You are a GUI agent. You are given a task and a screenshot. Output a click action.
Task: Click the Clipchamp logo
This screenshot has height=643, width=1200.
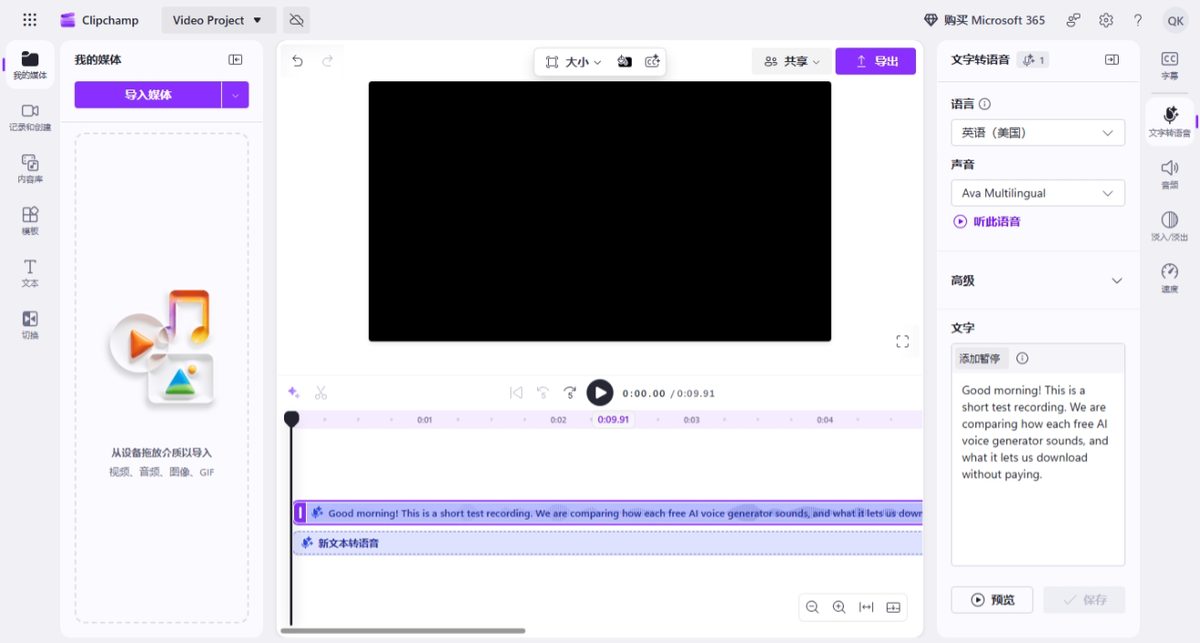pos(99,20)
